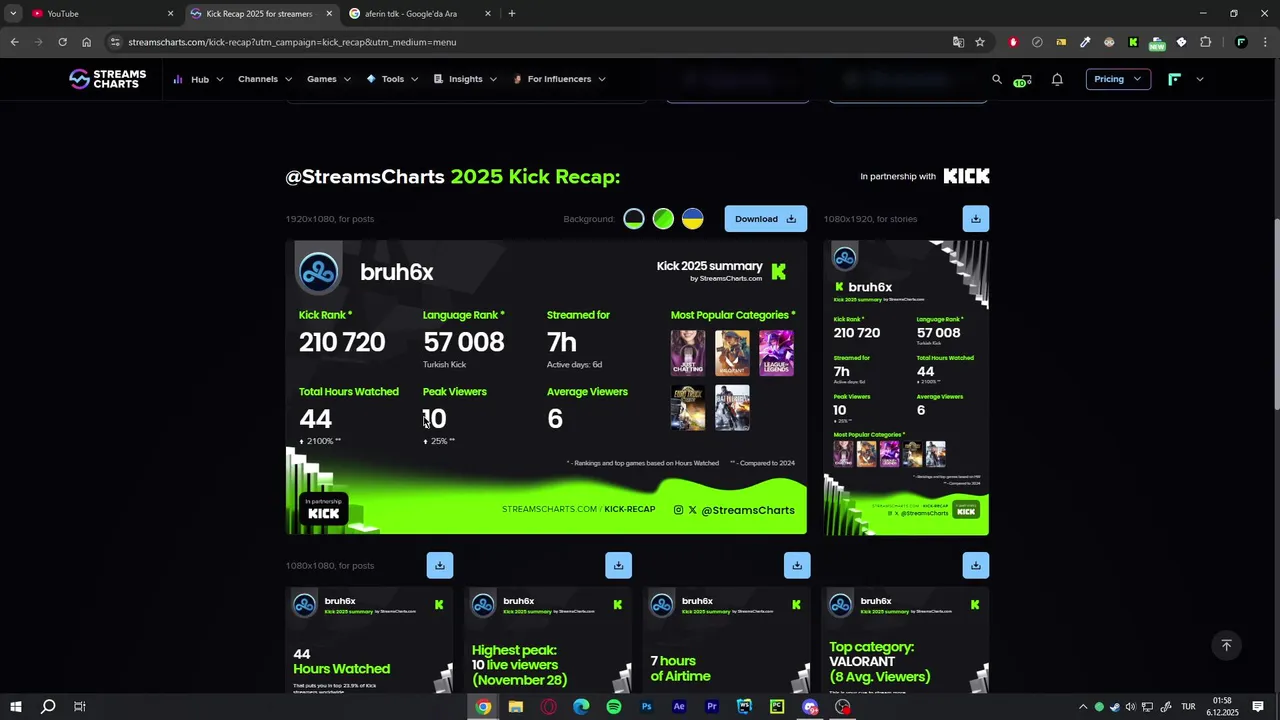Image resolution: width=1280 pixels, height=720 pixels.
Task: Open the color picker eyedropper extension
Action: [x=1085, y=42]
